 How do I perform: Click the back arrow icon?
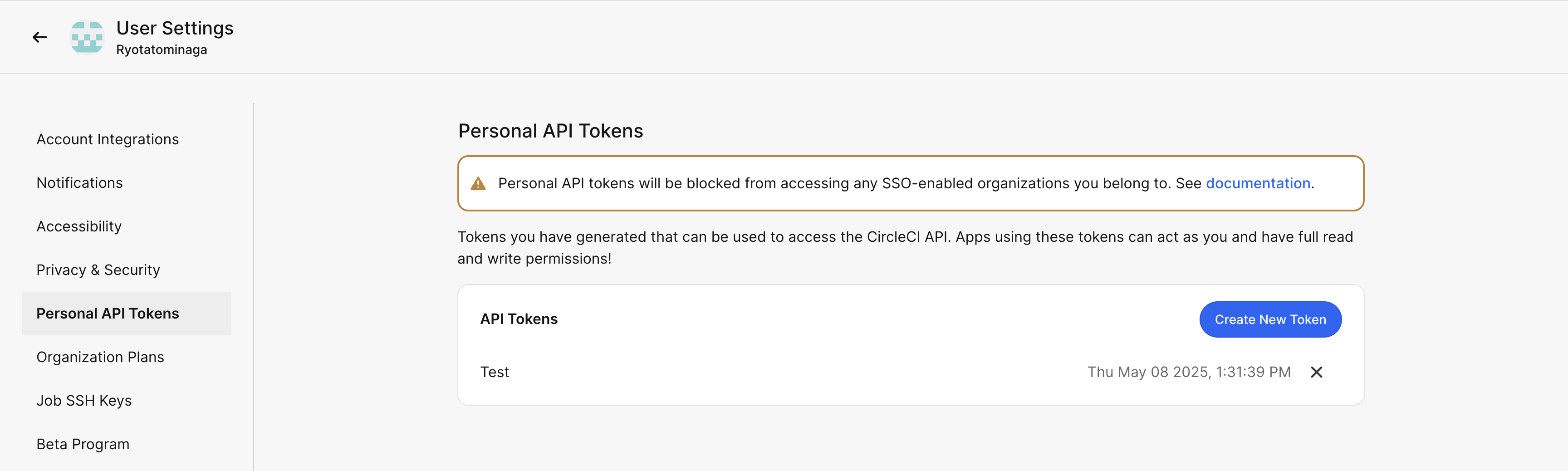click(x=40, y=38)
